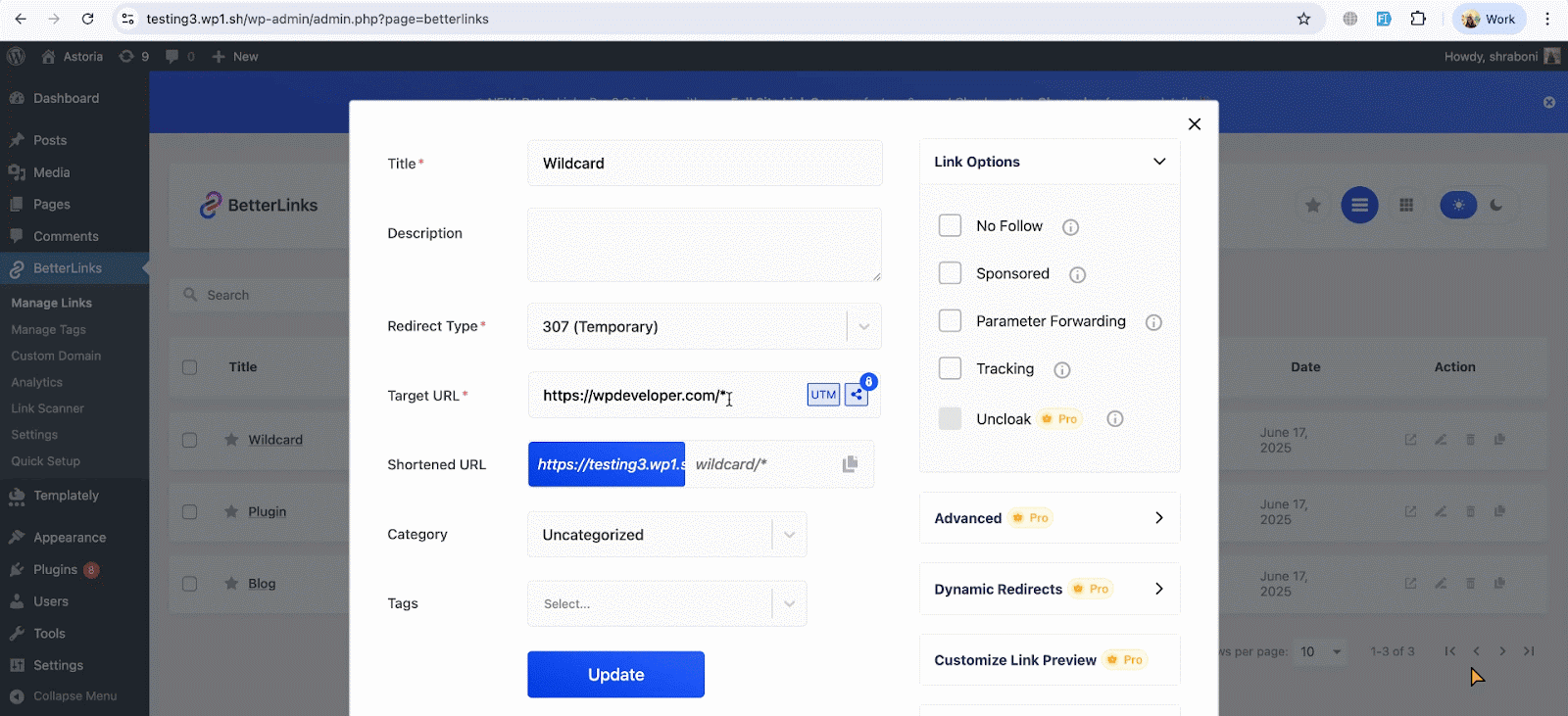This screenshot has height=716, width=1568.
Task: Edit the Plugin link pencil icon
Action: click(x=1441, y=511)
